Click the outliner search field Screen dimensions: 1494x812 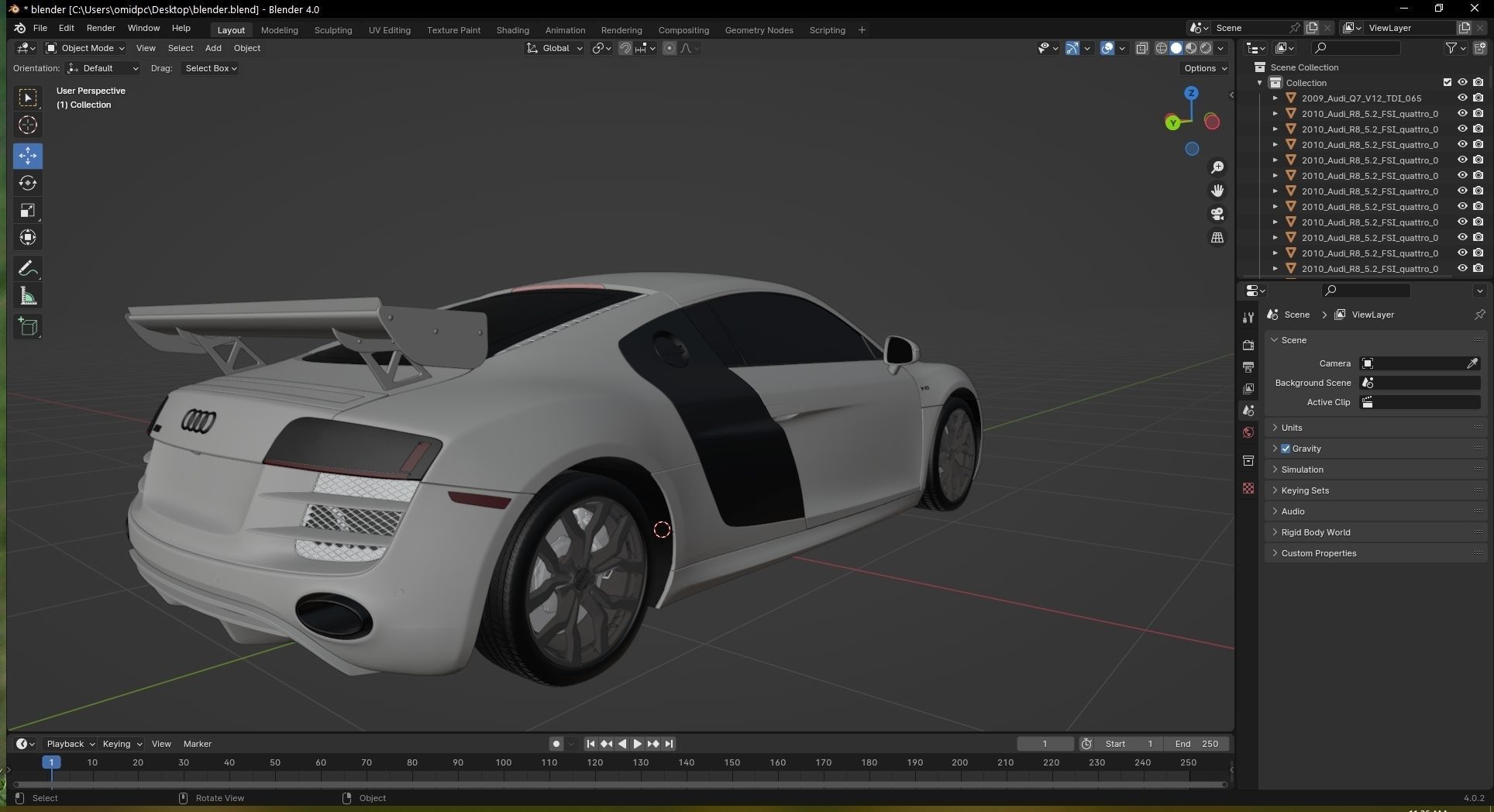coord(1356,48)
